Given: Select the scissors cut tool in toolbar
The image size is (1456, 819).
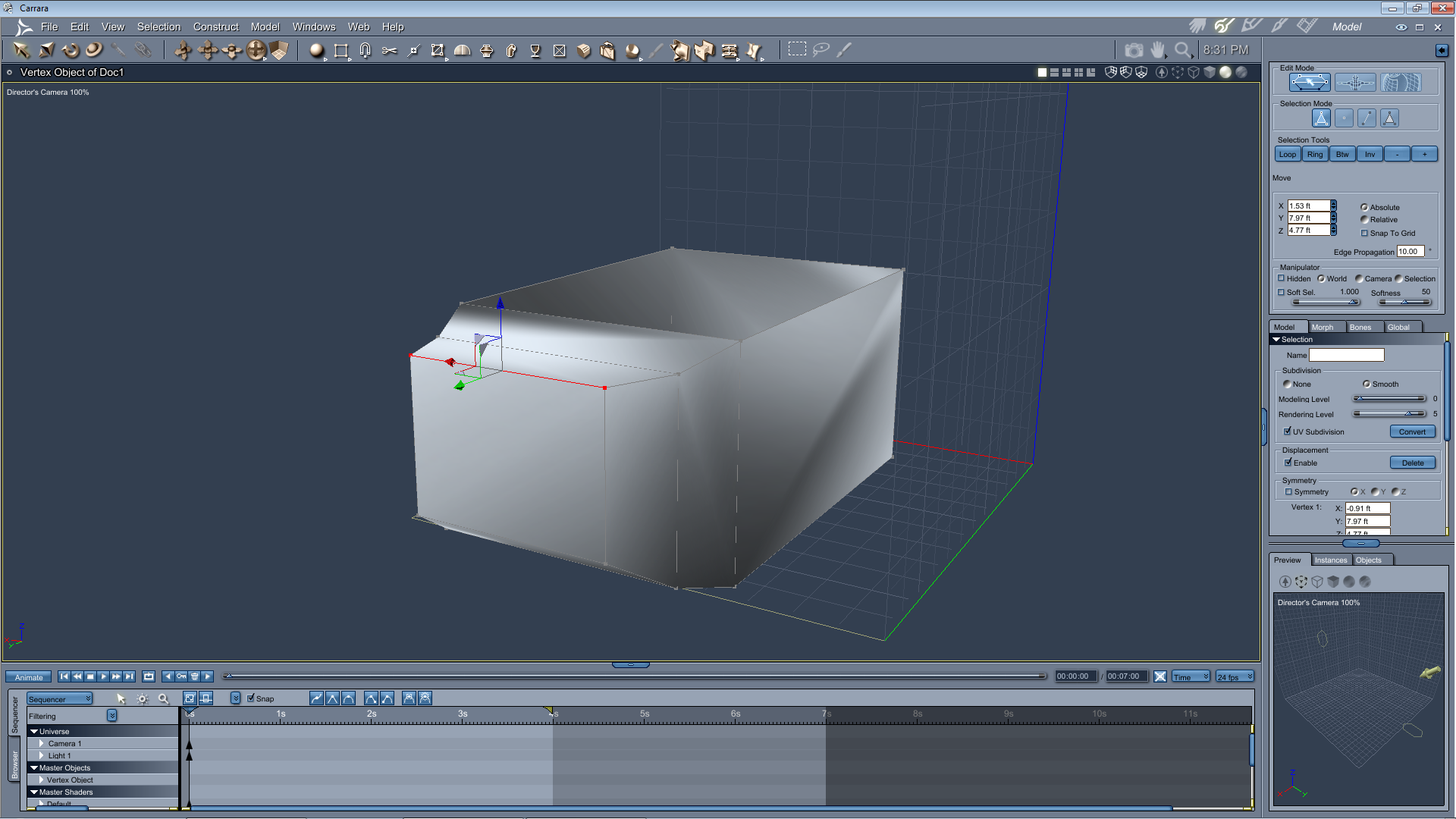Looking at the screenshot, I should 389,51.
